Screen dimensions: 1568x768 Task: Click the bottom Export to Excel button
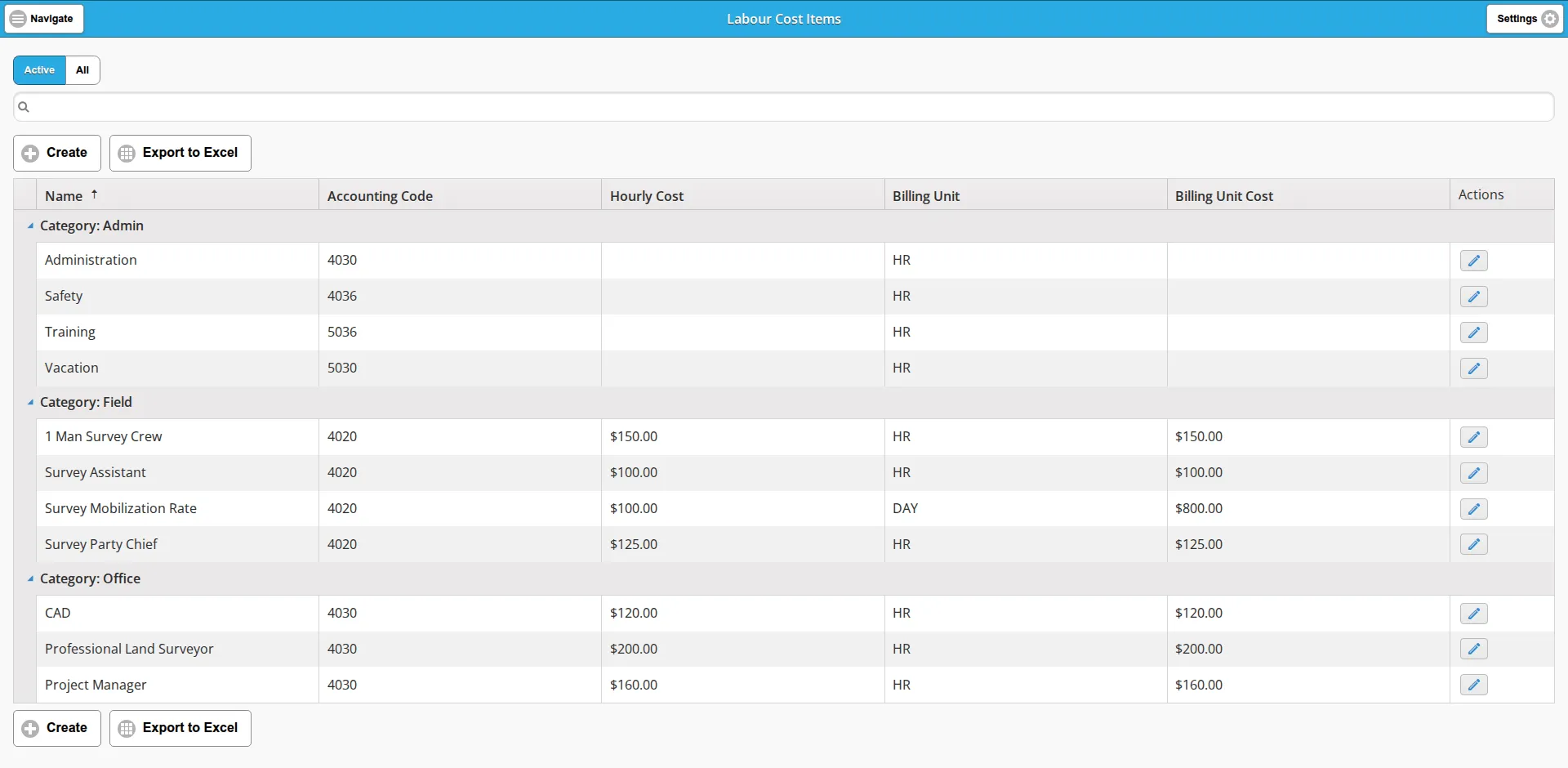(180, 728)
